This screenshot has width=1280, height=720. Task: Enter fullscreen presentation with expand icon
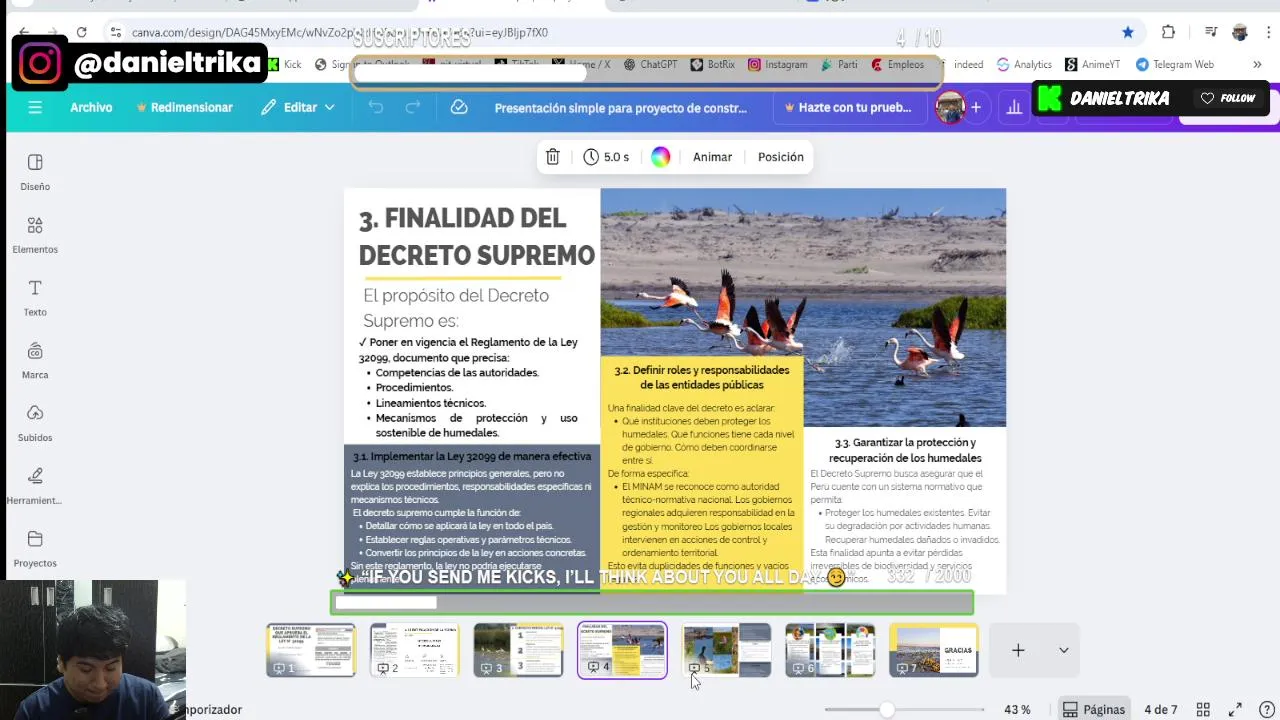1235,710
